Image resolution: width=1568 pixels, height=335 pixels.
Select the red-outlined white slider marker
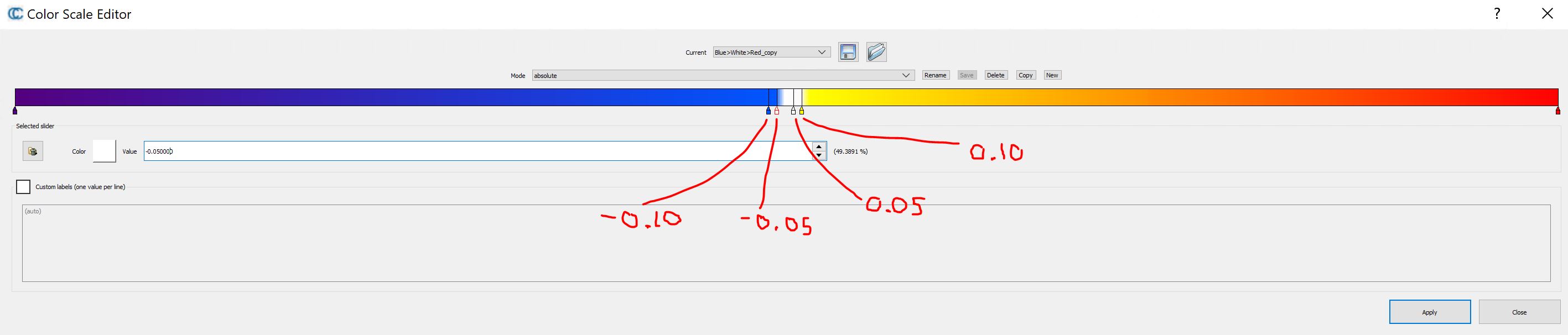click(x=777, y=111)
